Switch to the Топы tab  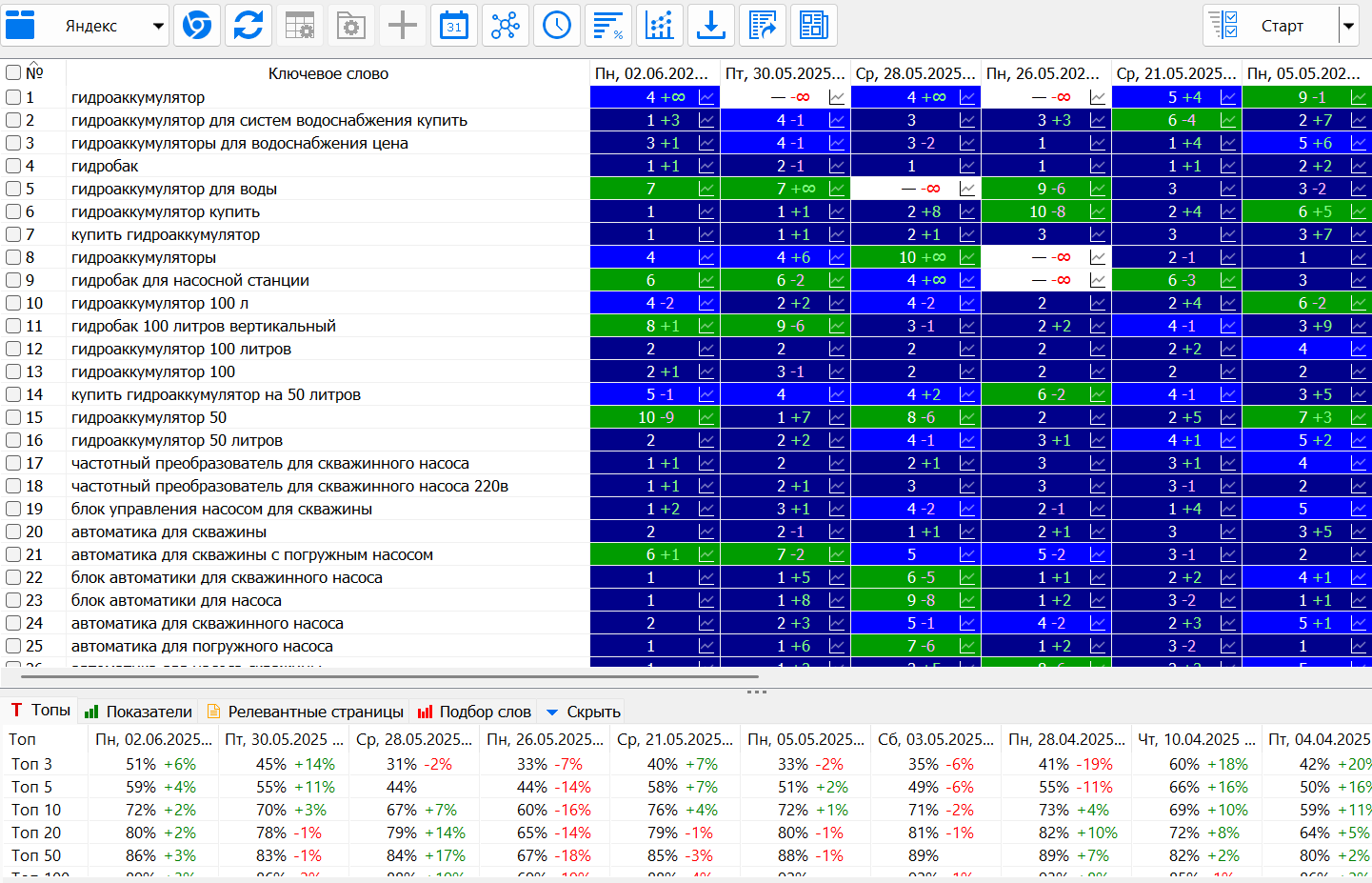(x=41, y=711)
